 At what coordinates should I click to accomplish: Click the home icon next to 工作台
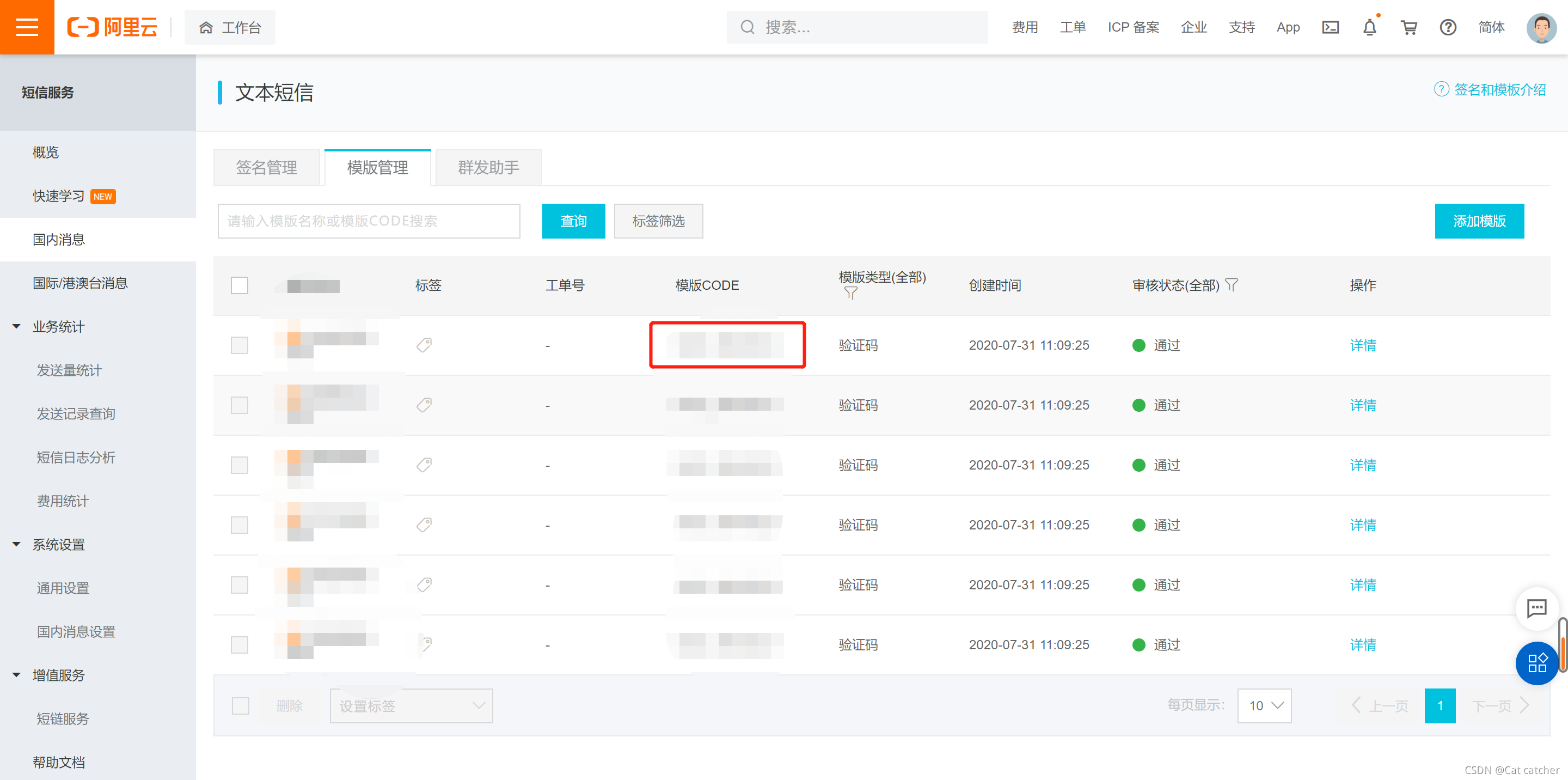206,27
